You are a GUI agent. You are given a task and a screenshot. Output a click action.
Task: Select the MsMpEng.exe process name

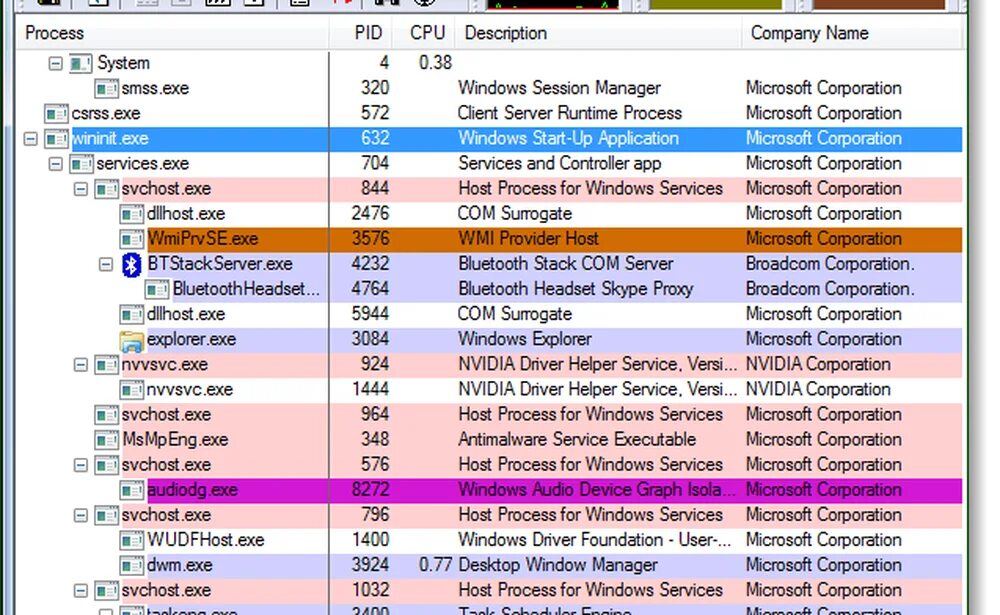coord(175,440)
